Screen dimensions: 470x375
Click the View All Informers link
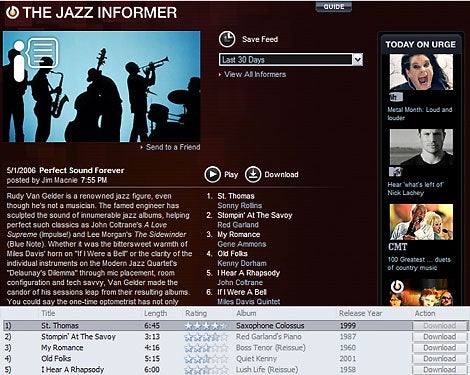(x=255, y=74)
